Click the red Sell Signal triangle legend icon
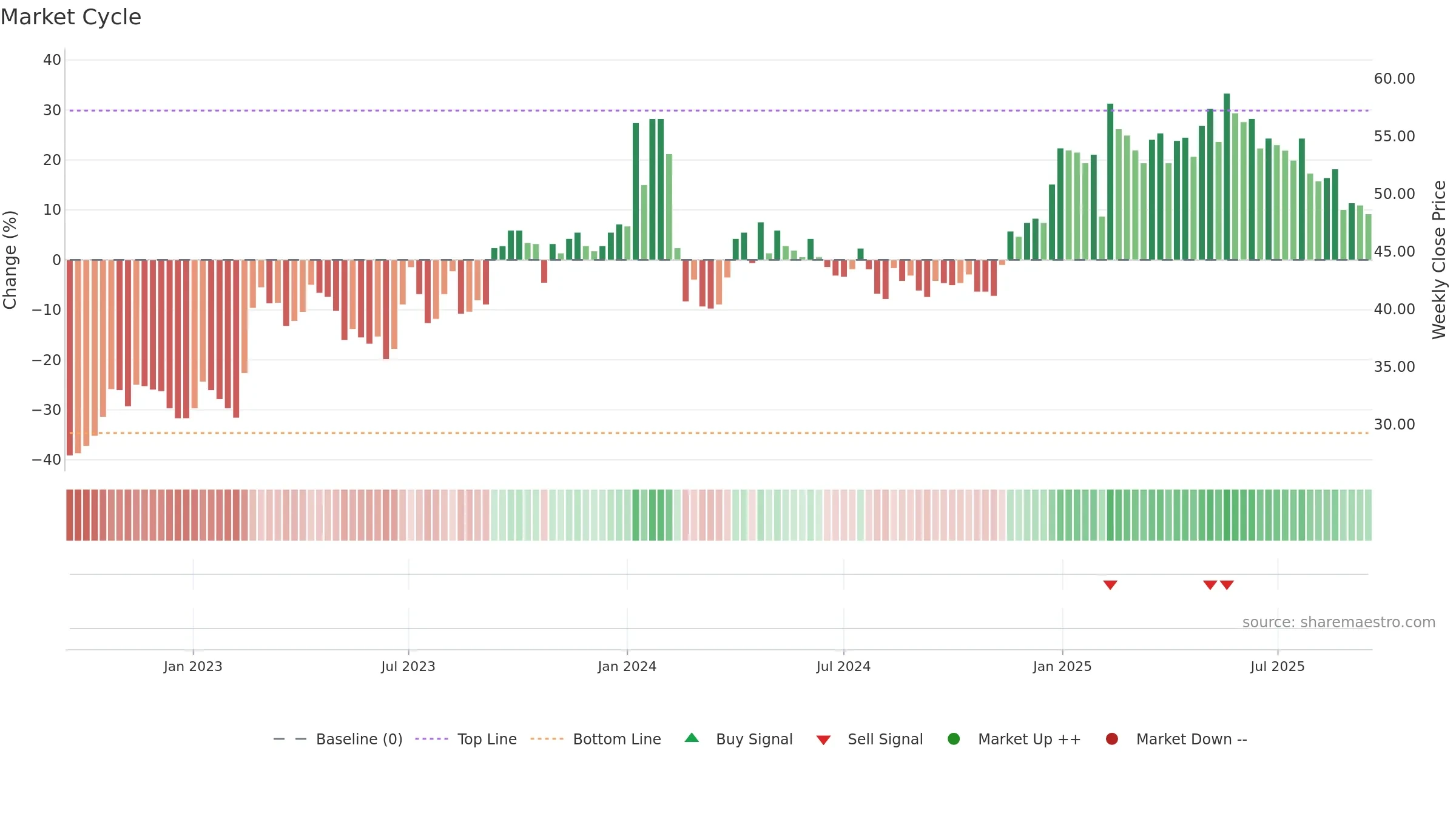1456x819 pixels. pyautogui.click(x=823, y=740)
